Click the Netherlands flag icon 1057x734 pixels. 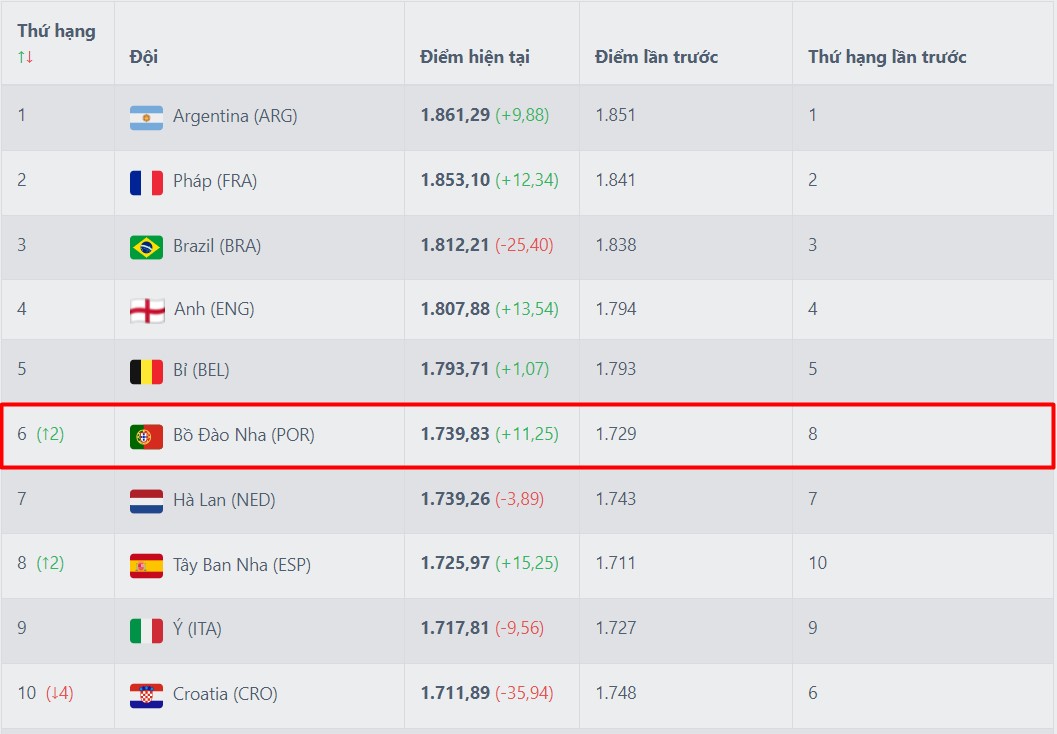click(x=146, y=500)
